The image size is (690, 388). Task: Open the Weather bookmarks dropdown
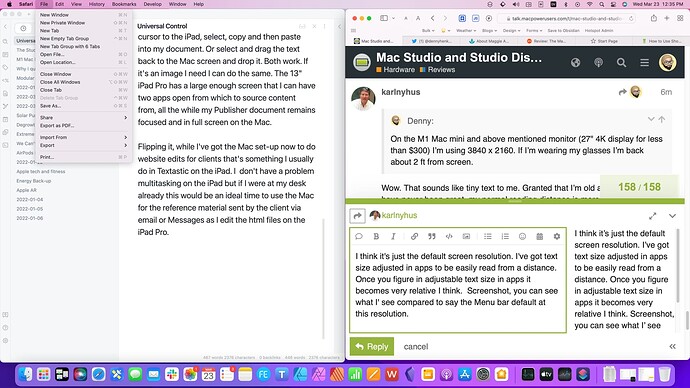[466, 30]
